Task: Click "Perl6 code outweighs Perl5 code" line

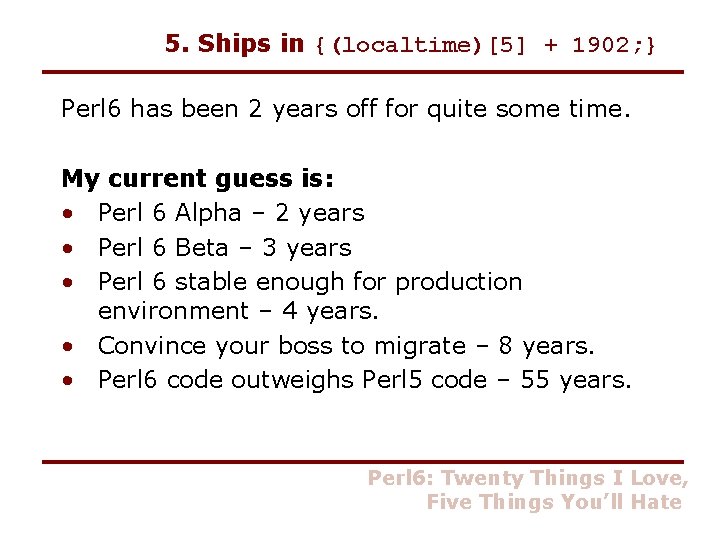Action: pos(364,380)
